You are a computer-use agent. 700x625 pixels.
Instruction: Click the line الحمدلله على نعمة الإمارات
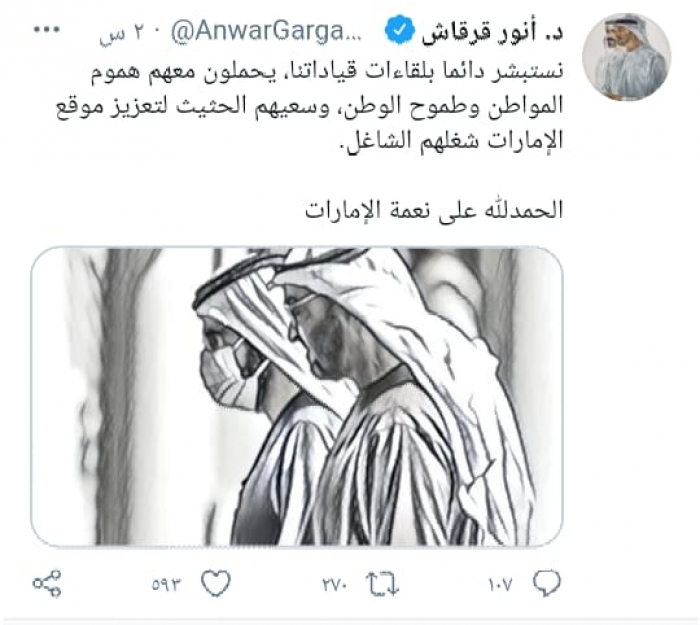434,210
